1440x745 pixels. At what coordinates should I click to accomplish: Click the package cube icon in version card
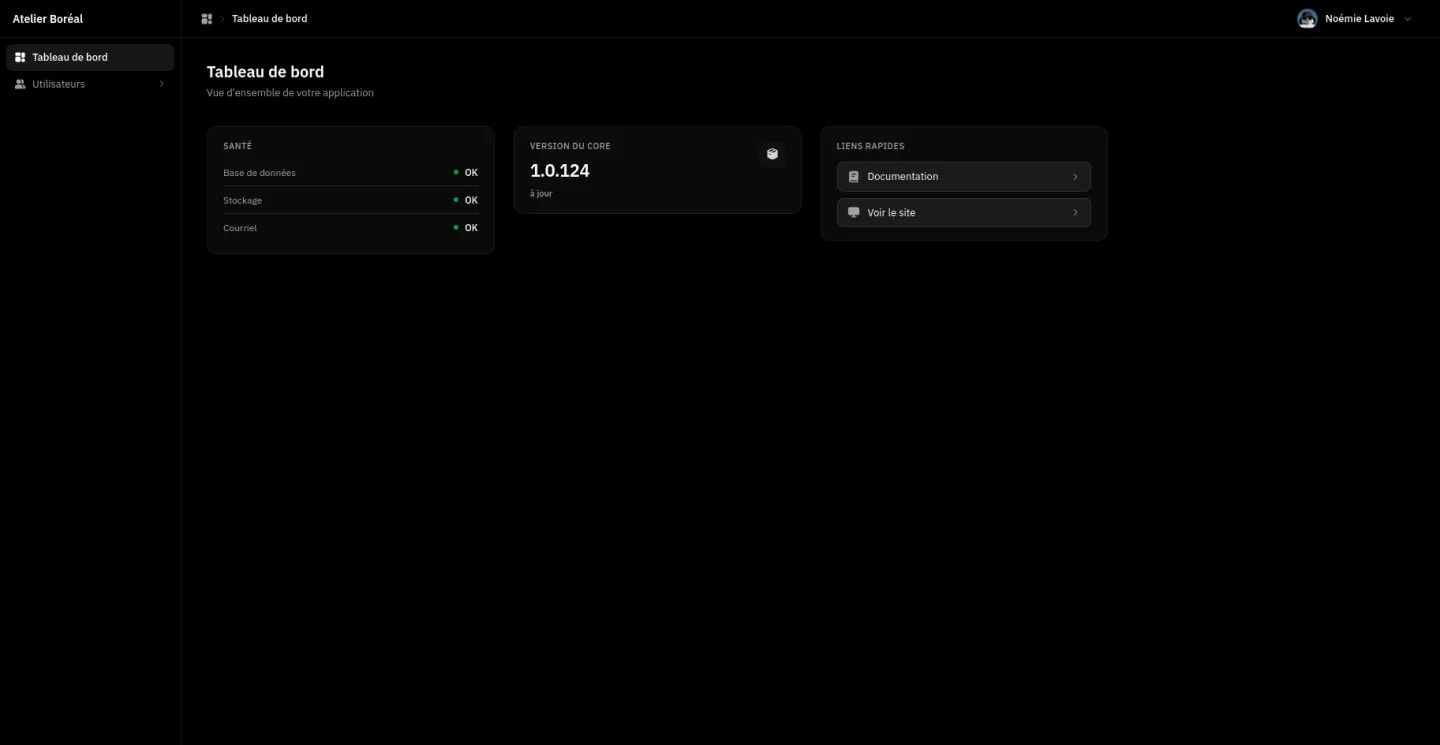772,154
